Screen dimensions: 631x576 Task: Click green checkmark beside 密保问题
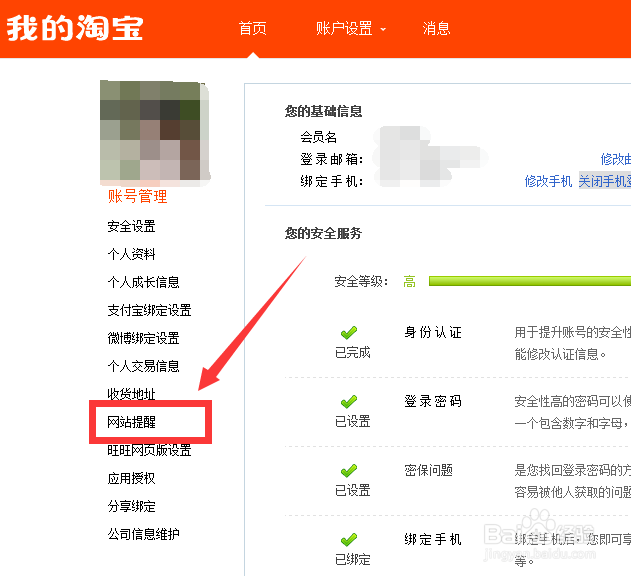pyautogui.click(x=349, y=470)
